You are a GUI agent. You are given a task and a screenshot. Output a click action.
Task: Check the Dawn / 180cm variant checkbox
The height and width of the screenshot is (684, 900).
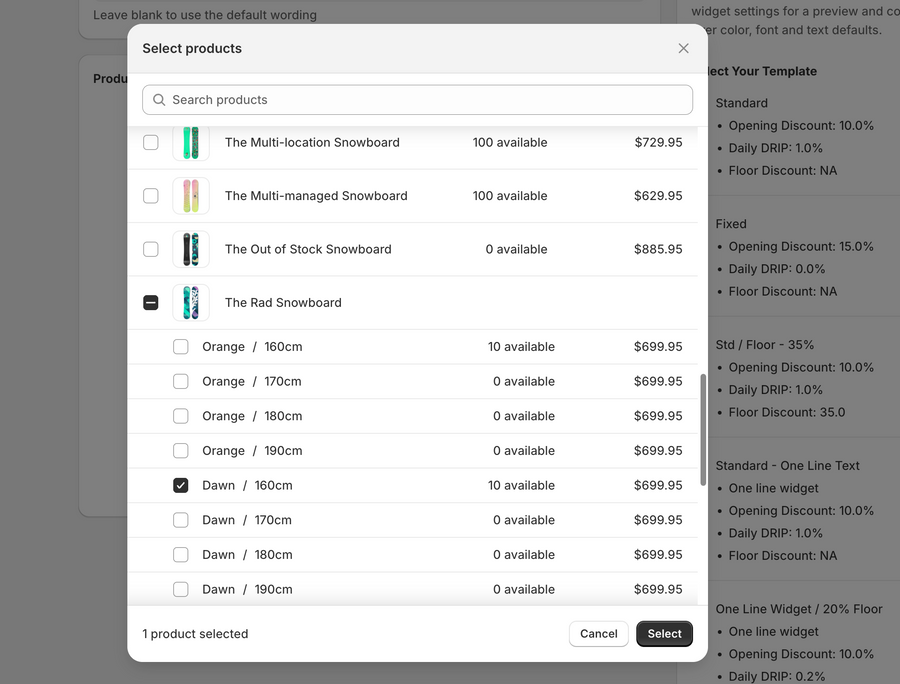tap(181, 555)
